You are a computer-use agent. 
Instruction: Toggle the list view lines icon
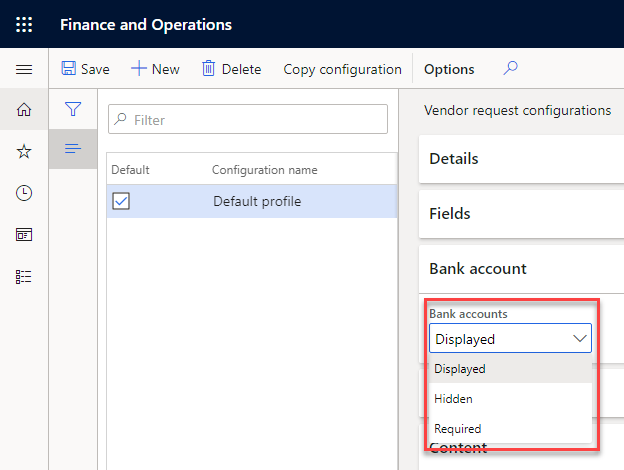point(73,149)
